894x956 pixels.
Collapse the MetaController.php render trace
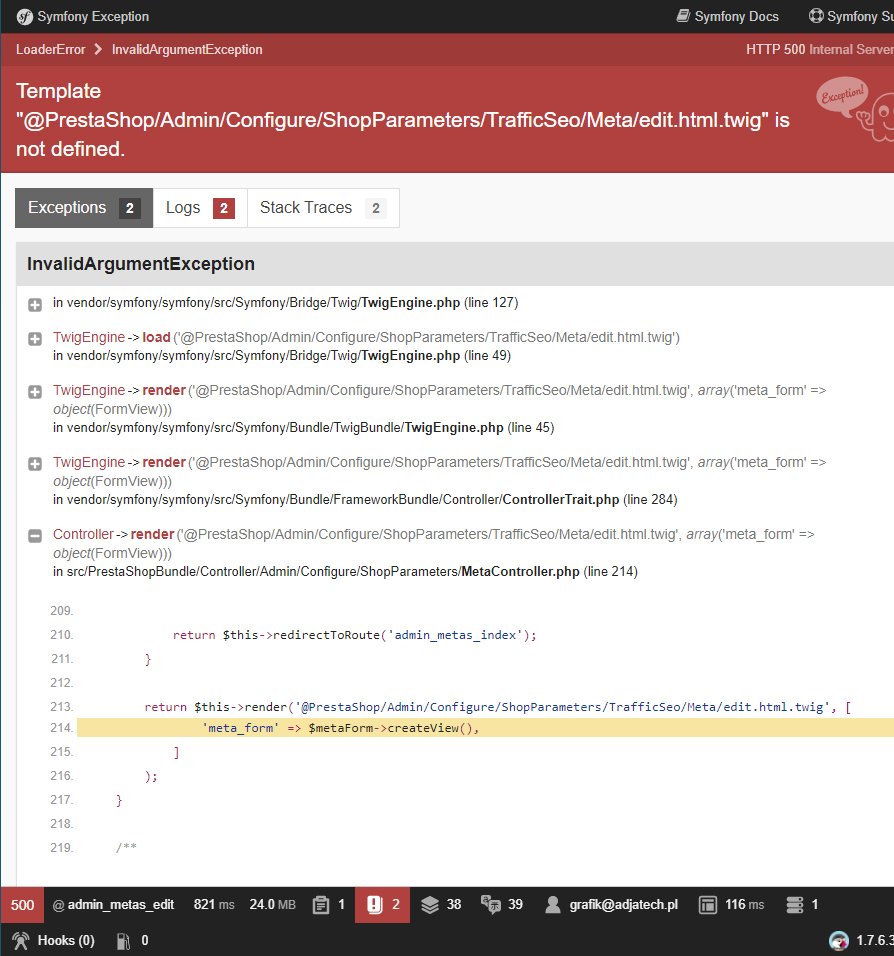click(x=35, y=536)
